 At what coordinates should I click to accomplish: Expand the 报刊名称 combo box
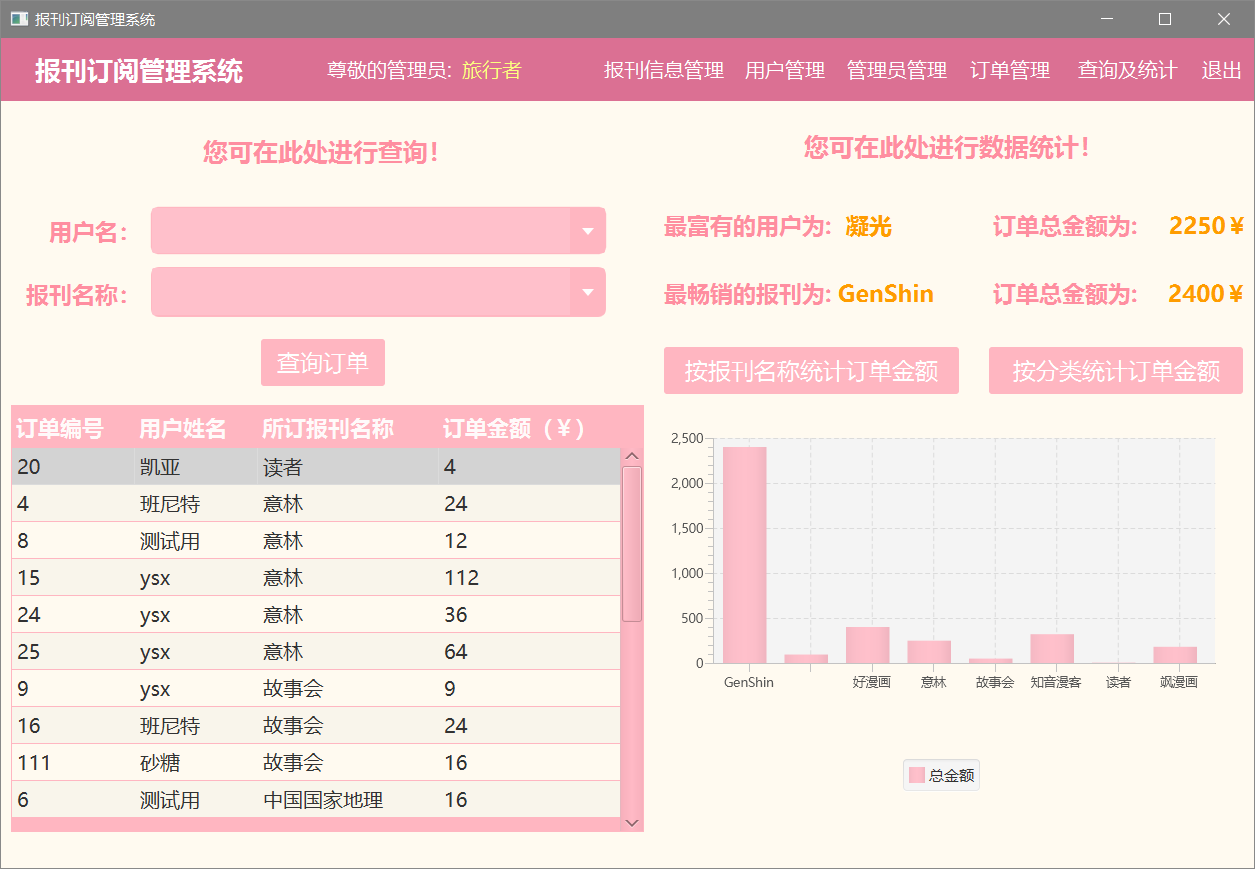[378, 292]
